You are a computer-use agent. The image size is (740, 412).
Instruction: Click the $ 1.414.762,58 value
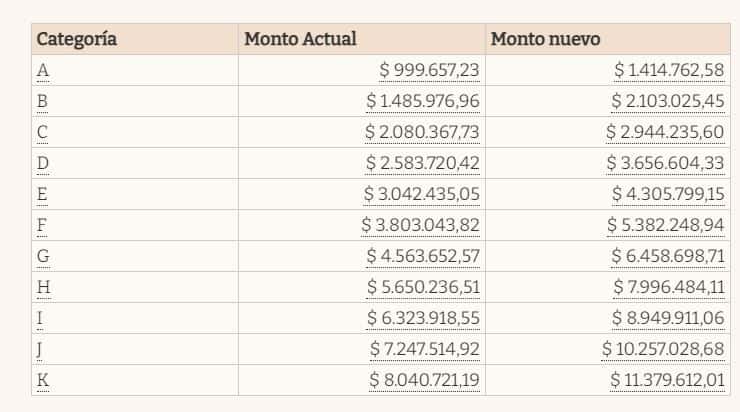668,70
